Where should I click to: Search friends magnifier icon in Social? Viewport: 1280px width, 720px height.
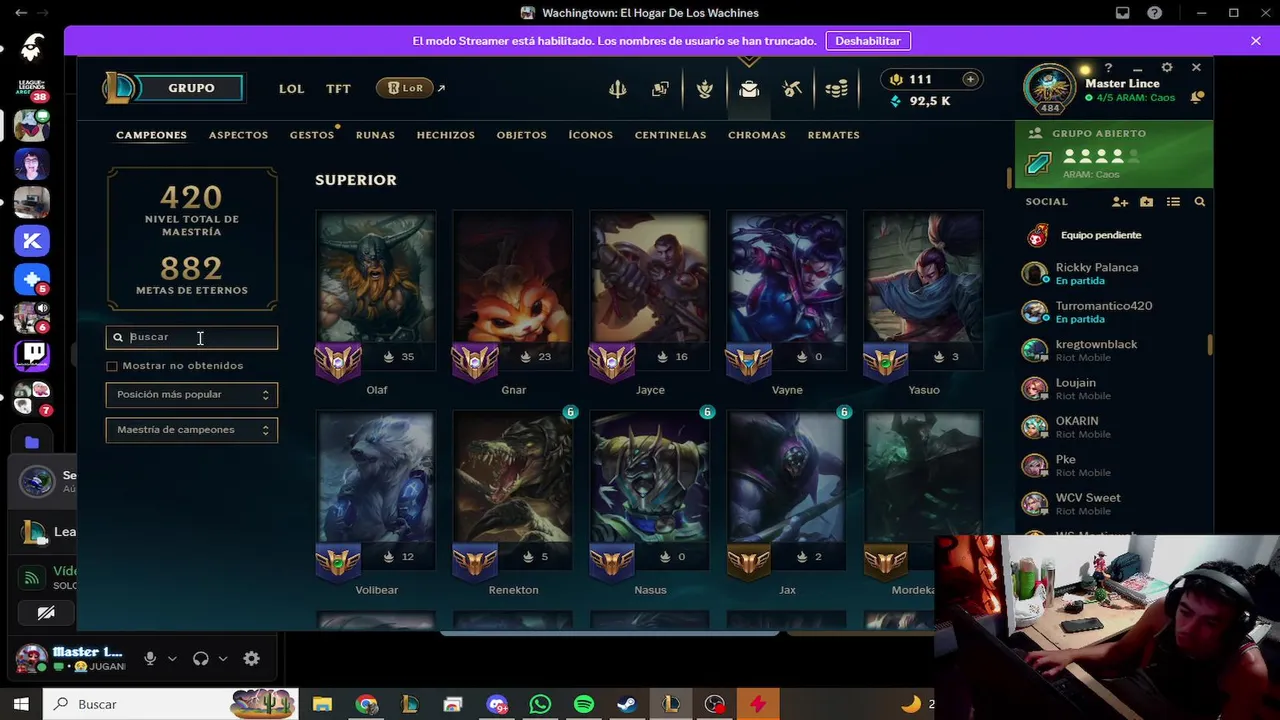(1199, 202)
